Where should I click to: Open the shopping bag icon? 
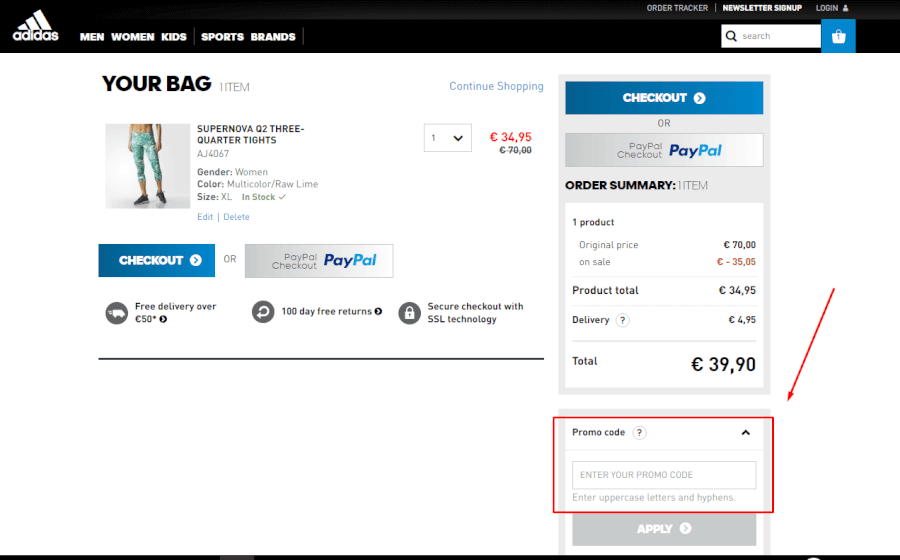[x=839, y=36]
